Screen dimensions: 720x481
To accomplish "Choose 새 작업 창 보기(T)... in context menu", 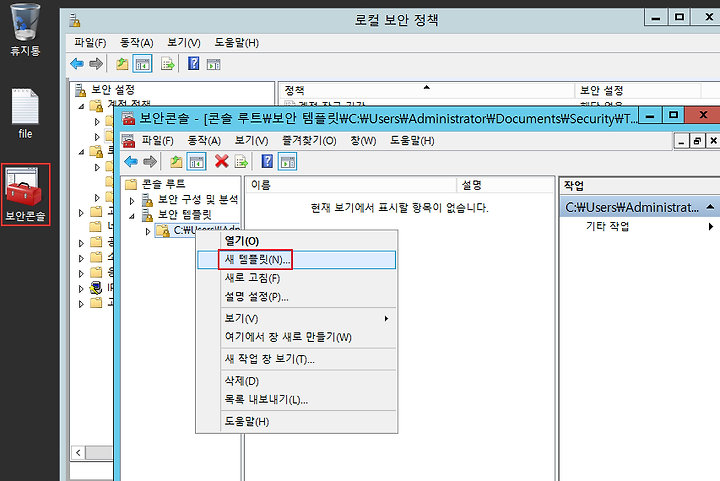I will coord(297,359).
